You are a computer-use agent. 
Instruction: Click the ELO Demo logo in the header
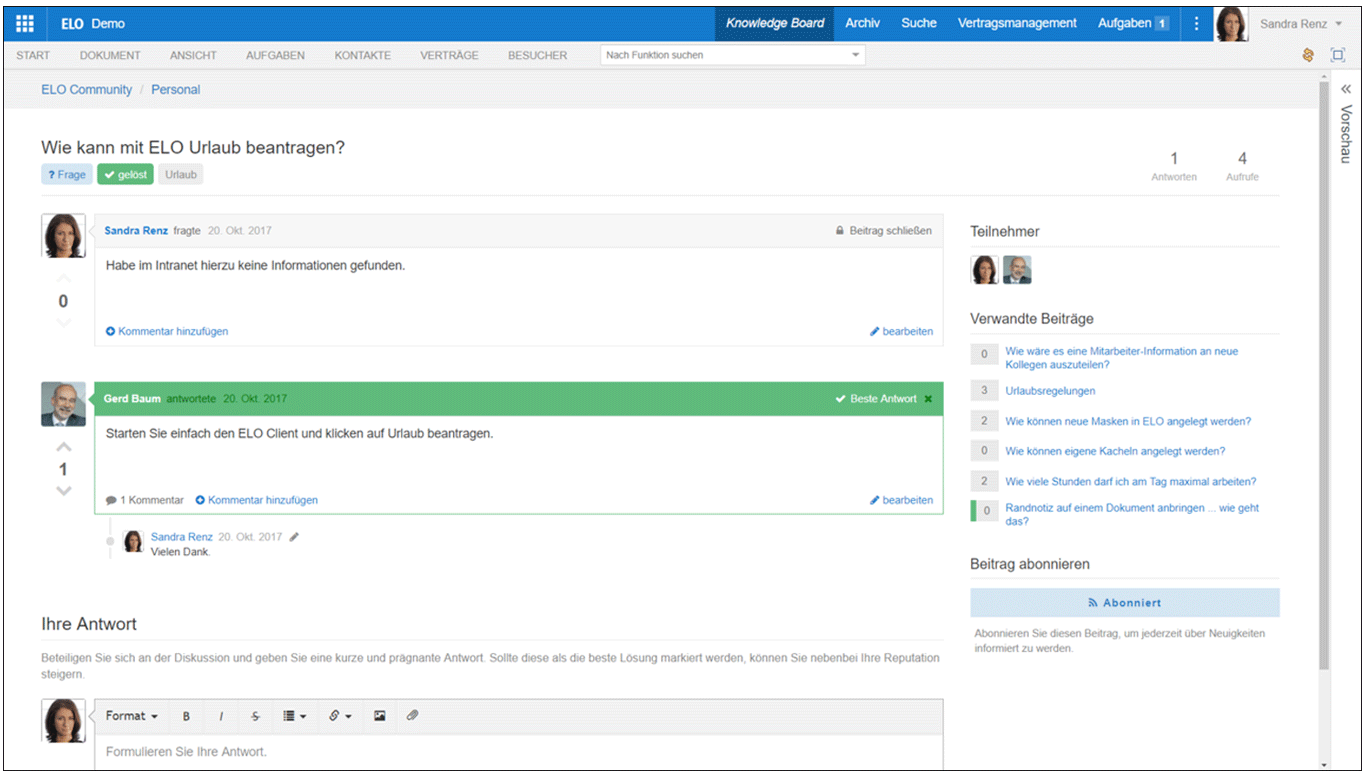92,24
